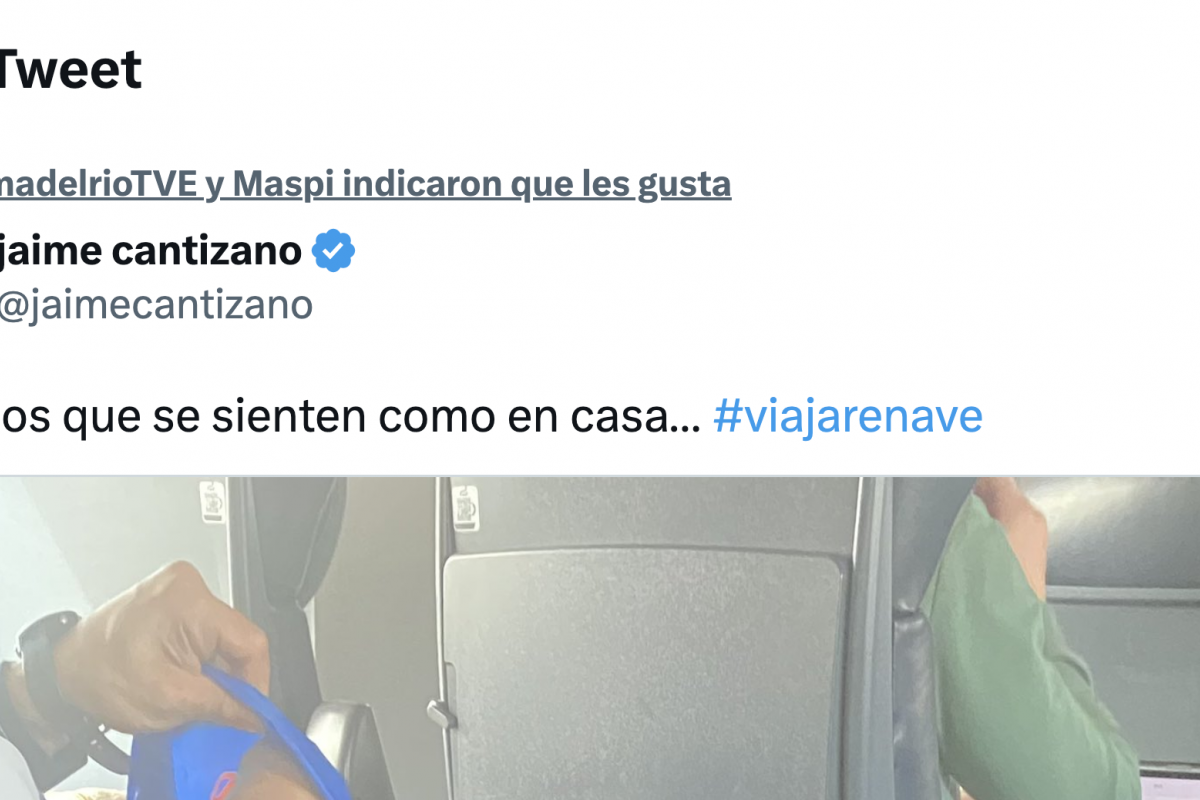Open the attached train photo
The height and width of the screenshot is (800, 1200).
pyautogui.click(x=600, y=638)
